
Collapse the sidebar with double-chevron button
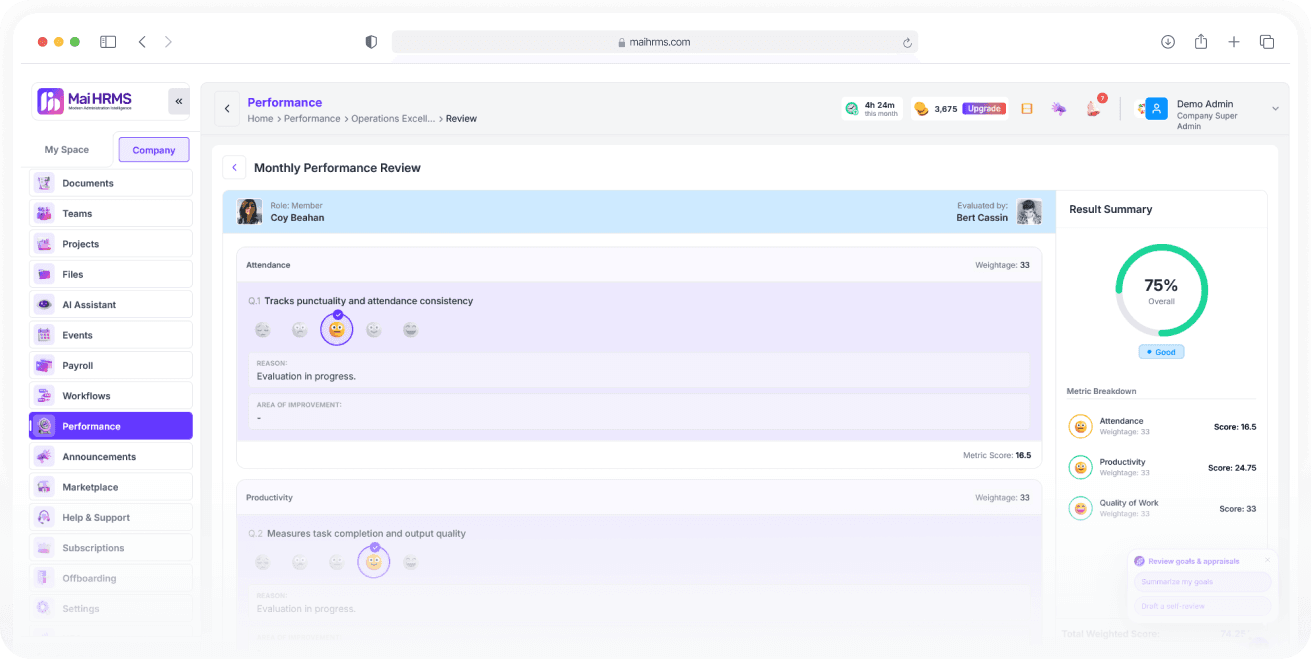point(179,101)
